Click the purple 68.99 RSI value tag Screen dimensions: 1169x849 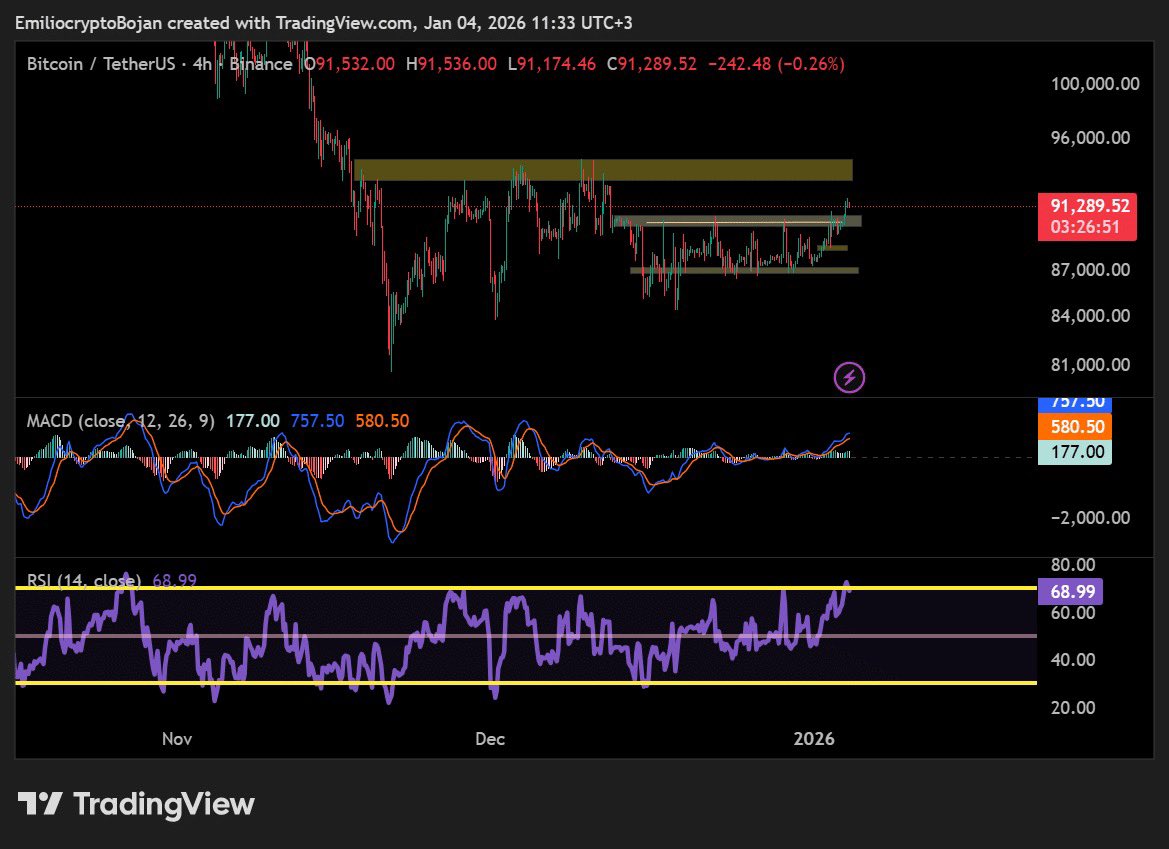click(1072, 592)
